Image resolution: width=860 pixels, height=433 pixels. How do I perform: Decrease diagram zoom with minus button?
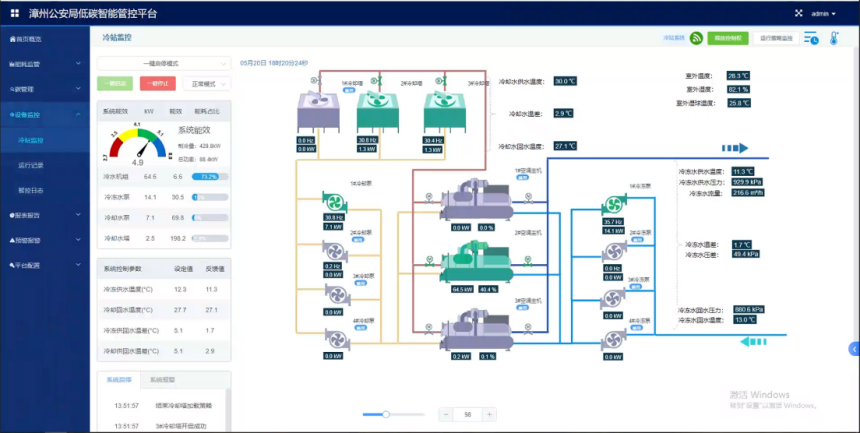(x=446, y=415)
